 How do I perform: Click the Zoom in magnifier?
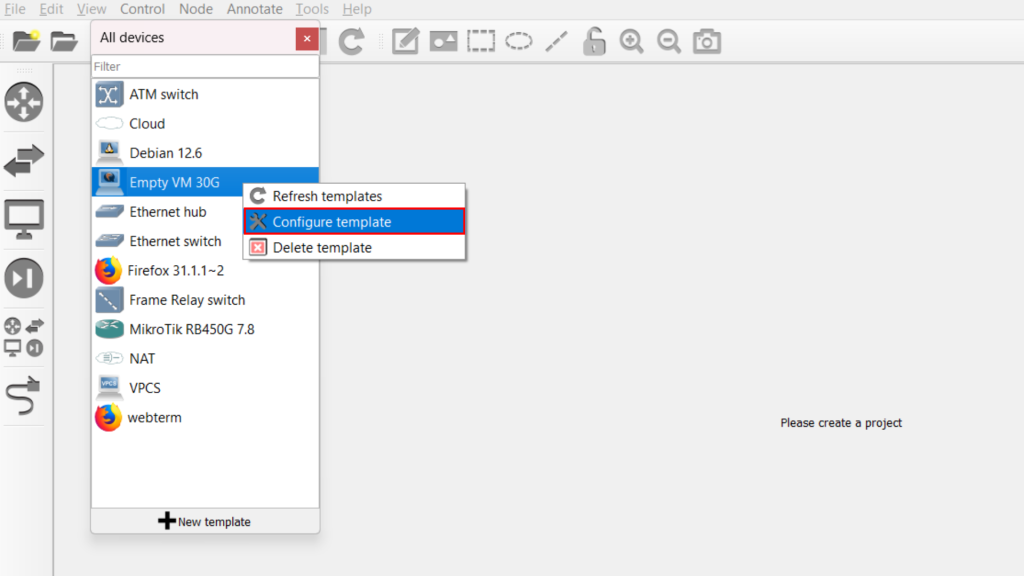click(631, 41)
